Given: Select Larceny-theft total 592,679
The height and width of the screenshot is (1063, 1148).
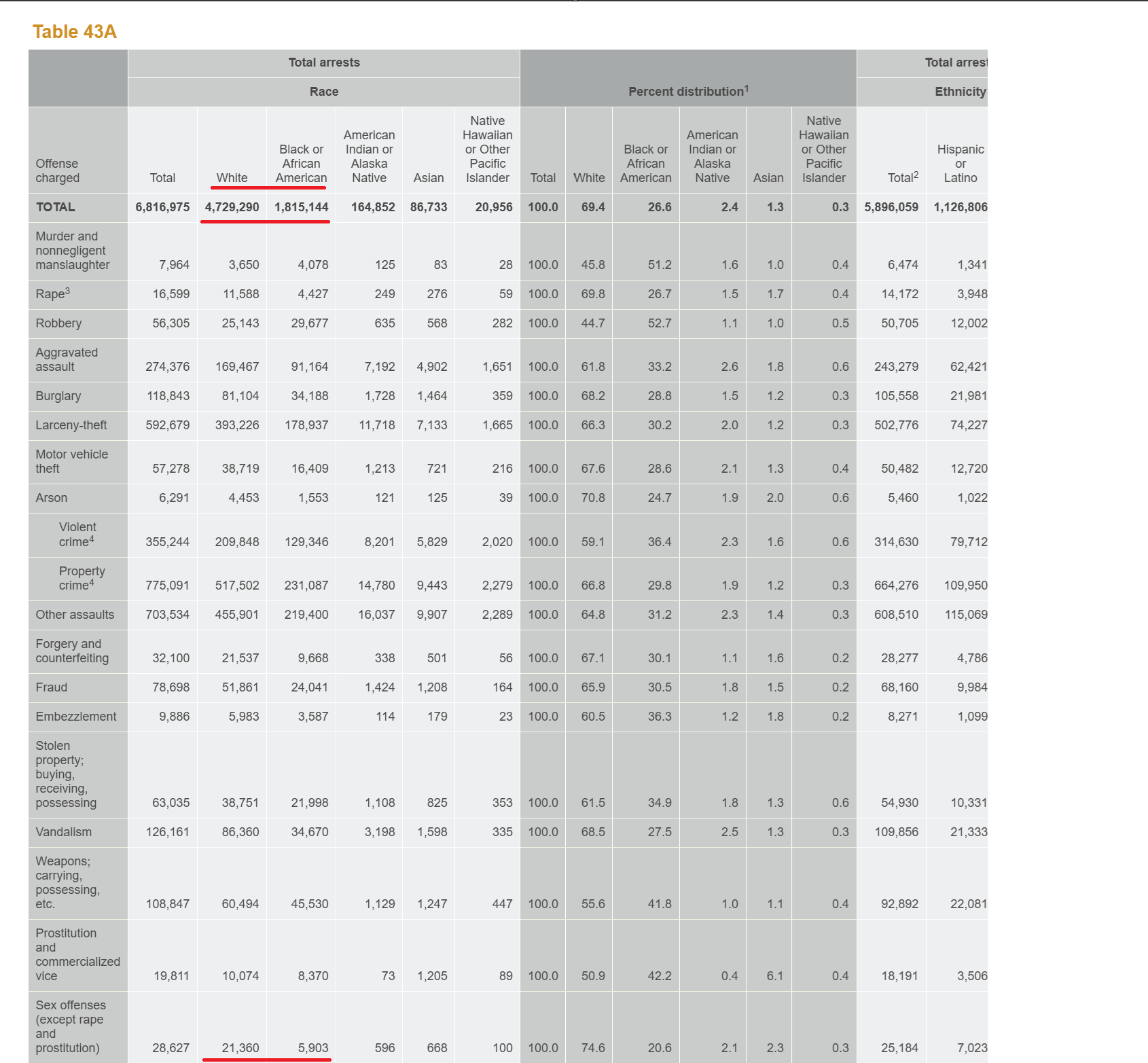Looking at the screenshot, I should pyautogui.click(x=167, y=425).
